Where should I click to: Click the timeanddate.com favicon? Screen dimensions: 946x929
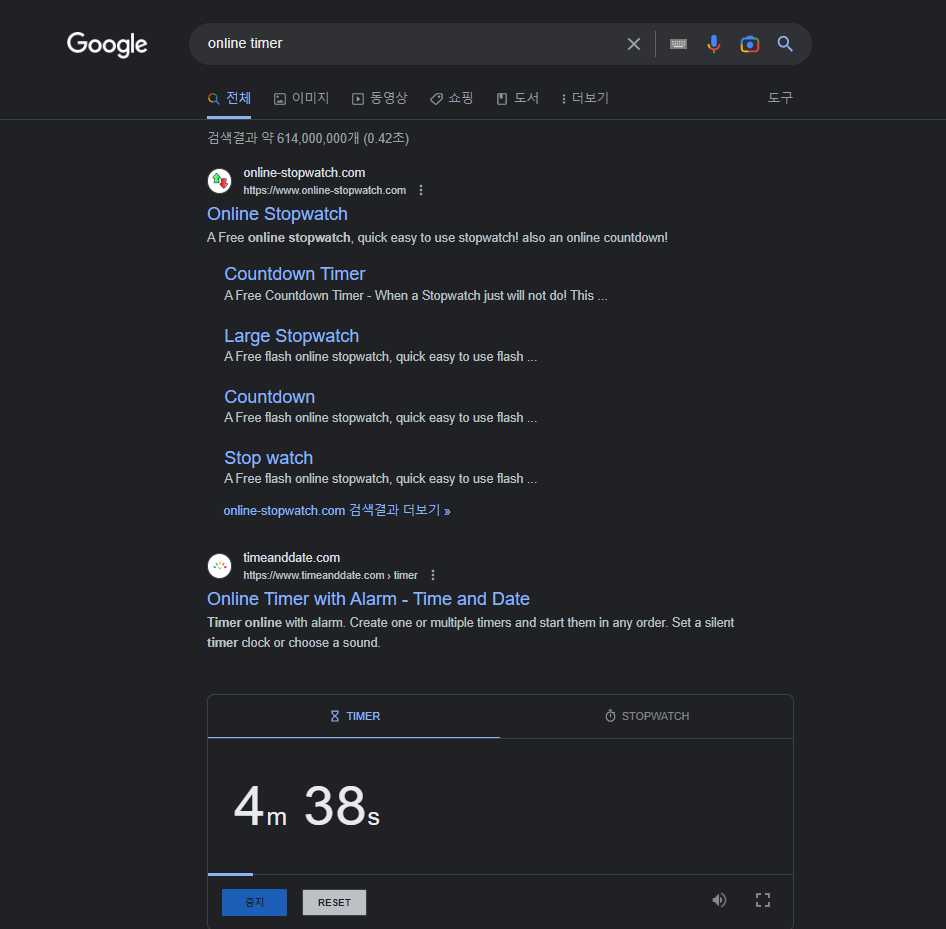[219, 566]
